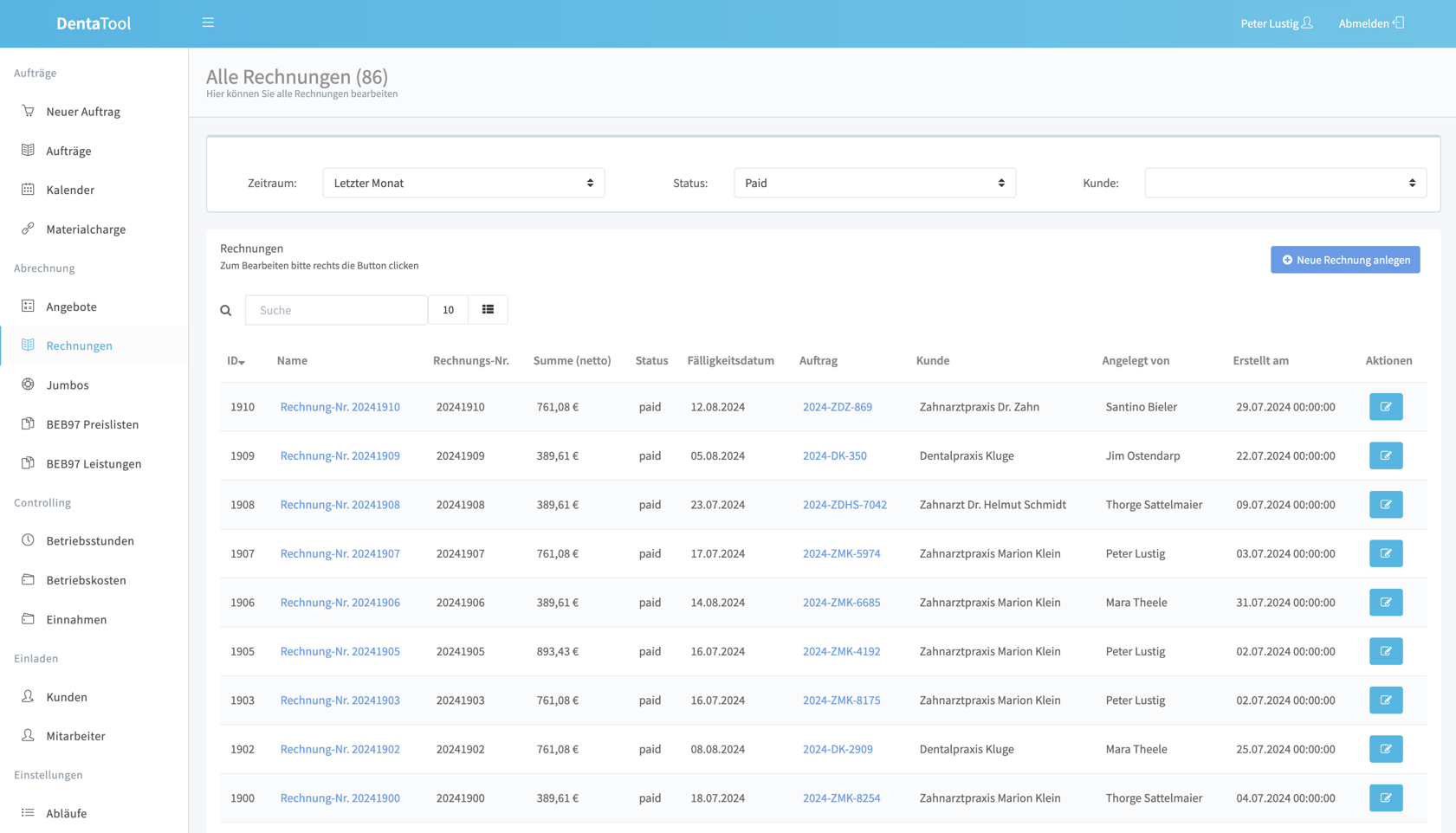Click customer Zahnarzt Dr. Helmut Schmidt cell
Screen dimensions: 1456x833
point(993,504)
